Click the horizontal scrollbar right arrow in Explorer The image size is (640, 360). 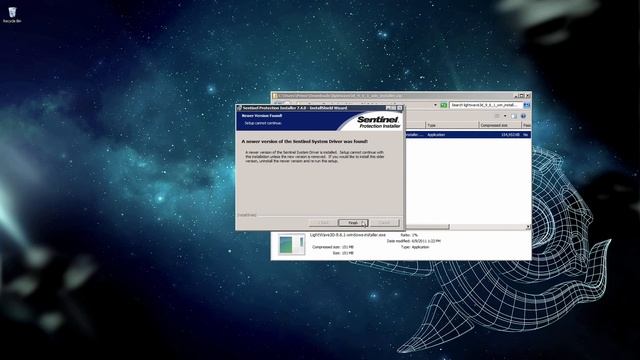tap(528, 227)
